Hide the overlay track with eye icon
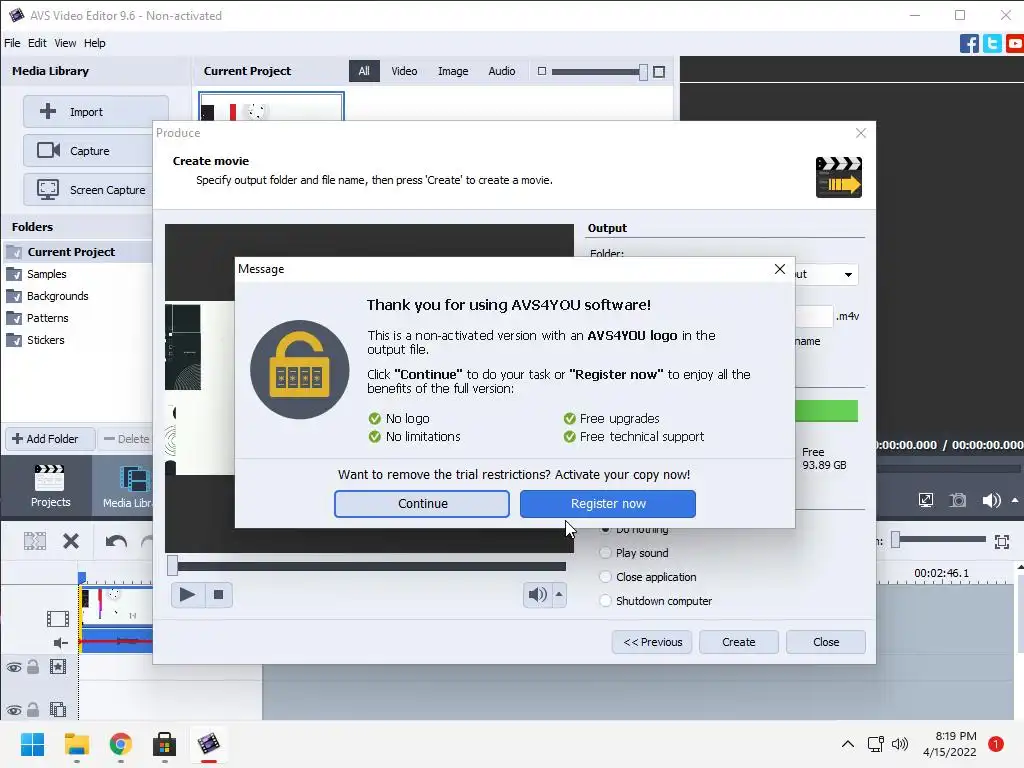This screenshot has width=1024, height=768. tap(14, 710)
